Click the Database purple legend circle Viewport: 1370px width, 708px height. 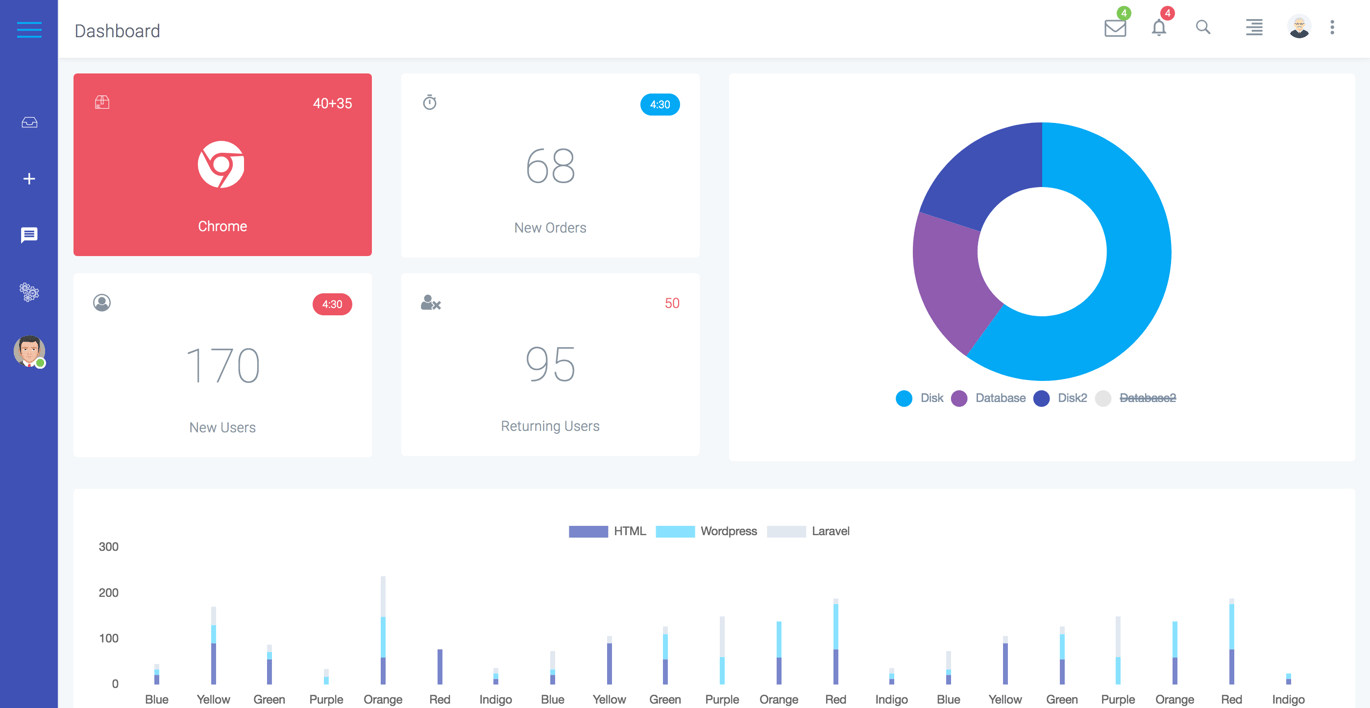[x=959, y=398]
